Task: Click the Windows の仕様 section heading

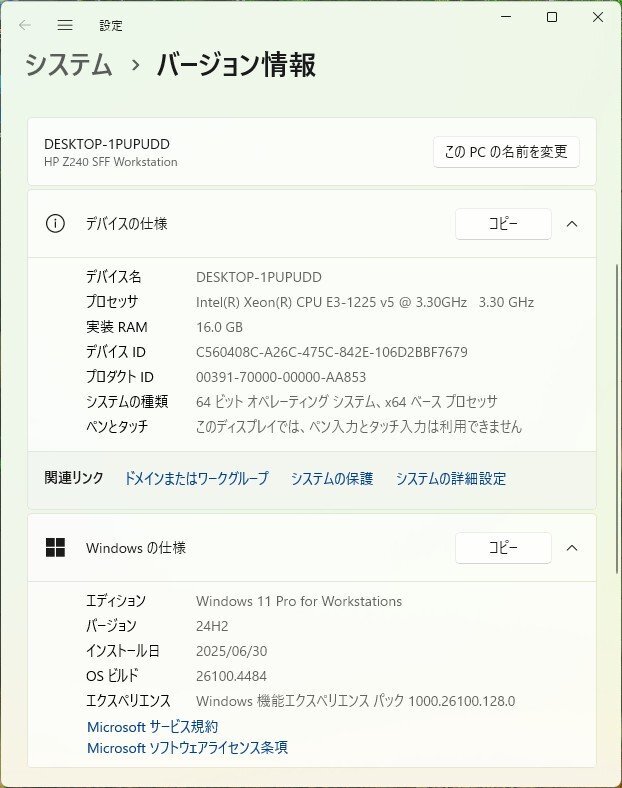Action: pyautogui.click(x=136, y=547)
